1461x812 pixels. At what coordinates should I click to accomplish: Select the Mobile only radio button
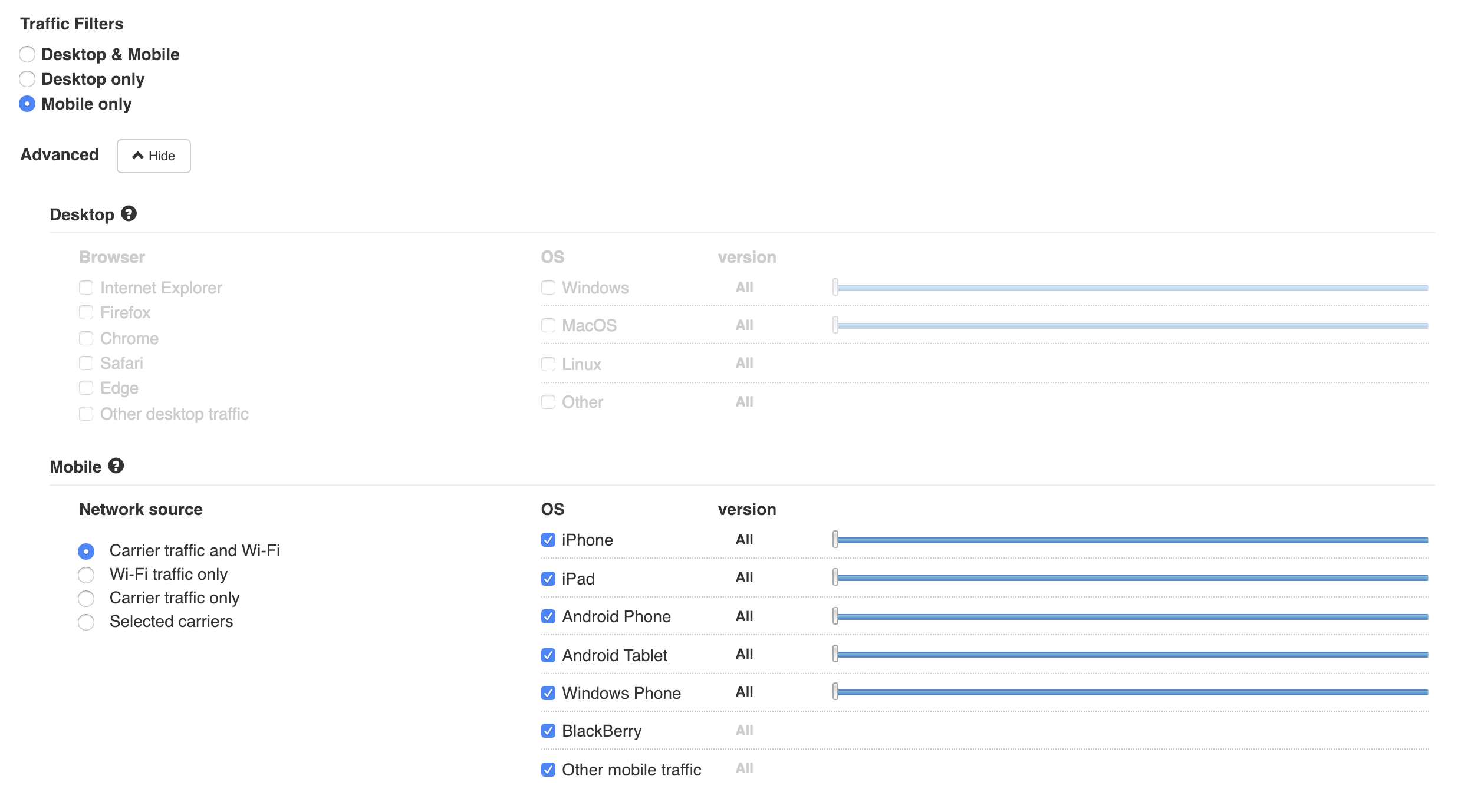(27, 104)
